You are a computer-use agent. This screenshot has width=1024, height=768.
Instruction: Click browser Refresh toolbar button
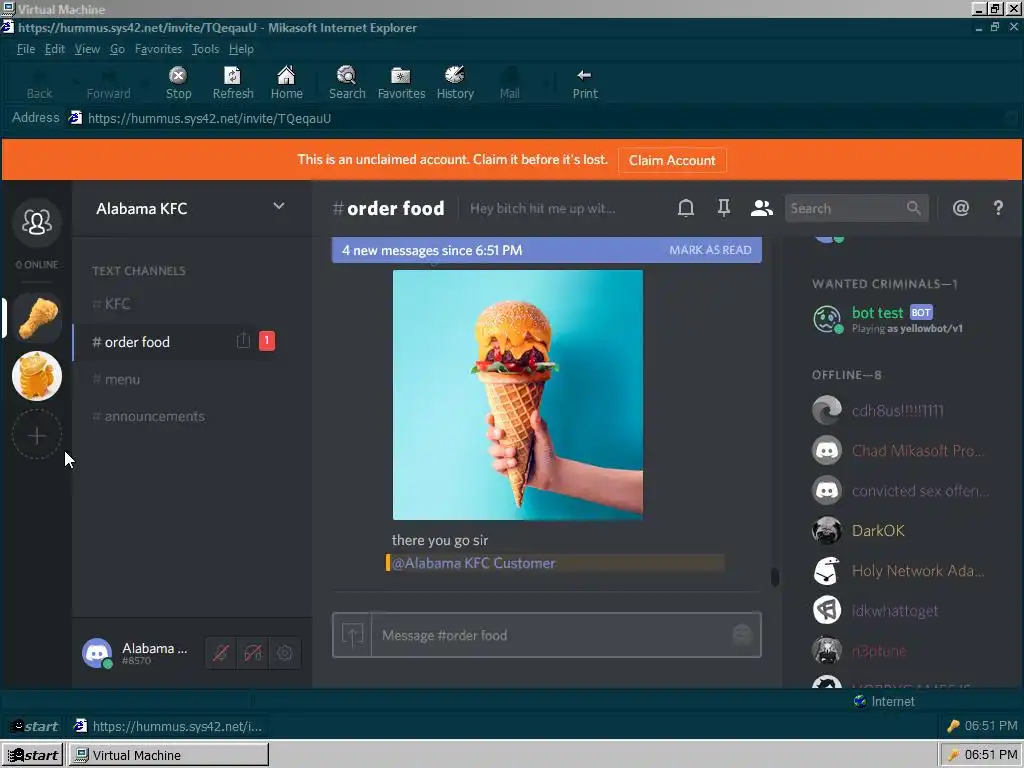[x=233, y=83]
